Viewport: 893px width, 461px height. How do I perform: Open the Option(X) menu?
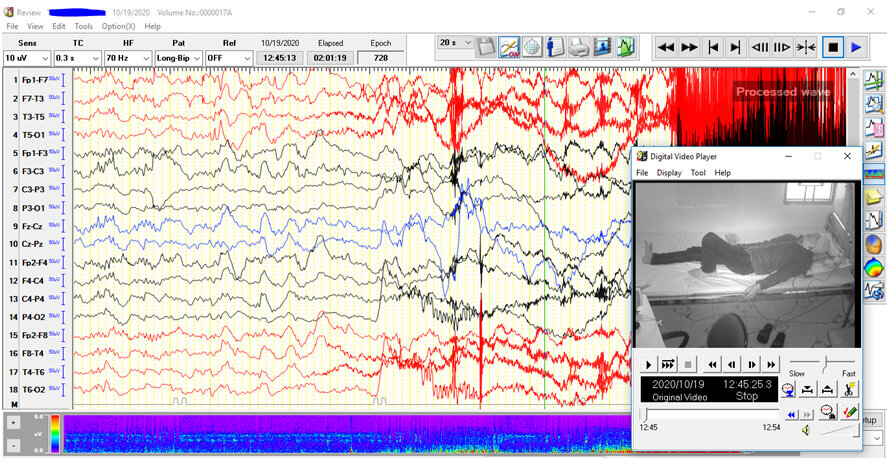coord(118,26)
